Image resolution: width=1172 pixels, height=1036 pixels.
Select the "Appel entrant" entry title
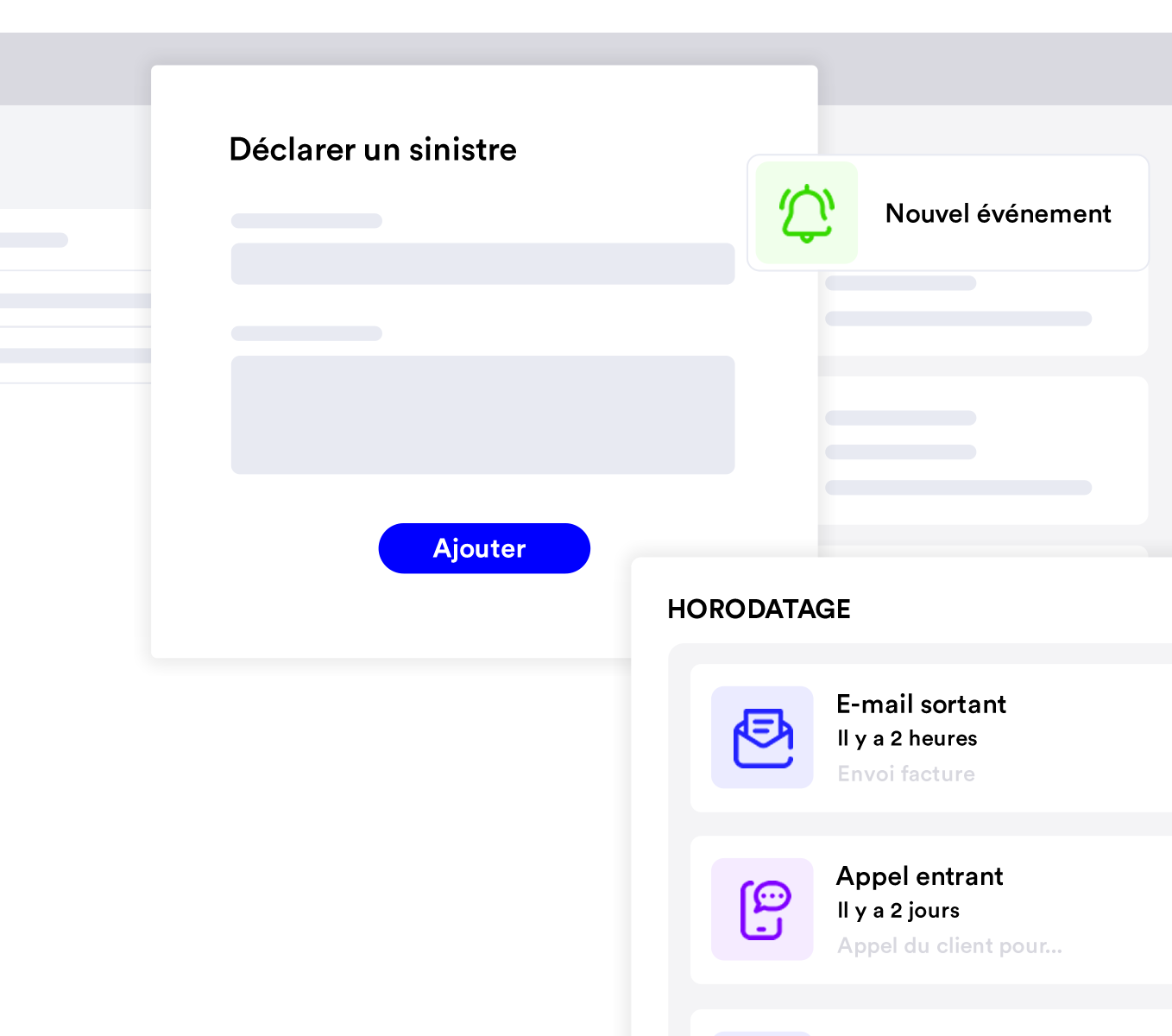(919, 876)
